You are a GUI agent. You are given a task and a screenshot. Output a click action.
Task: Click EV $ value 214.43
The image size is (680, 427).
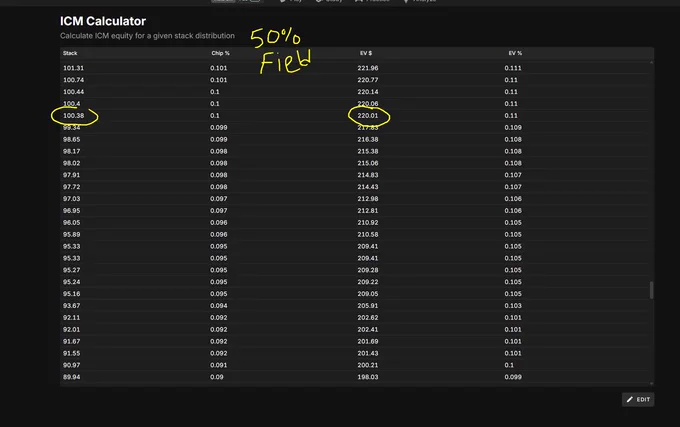368,187
